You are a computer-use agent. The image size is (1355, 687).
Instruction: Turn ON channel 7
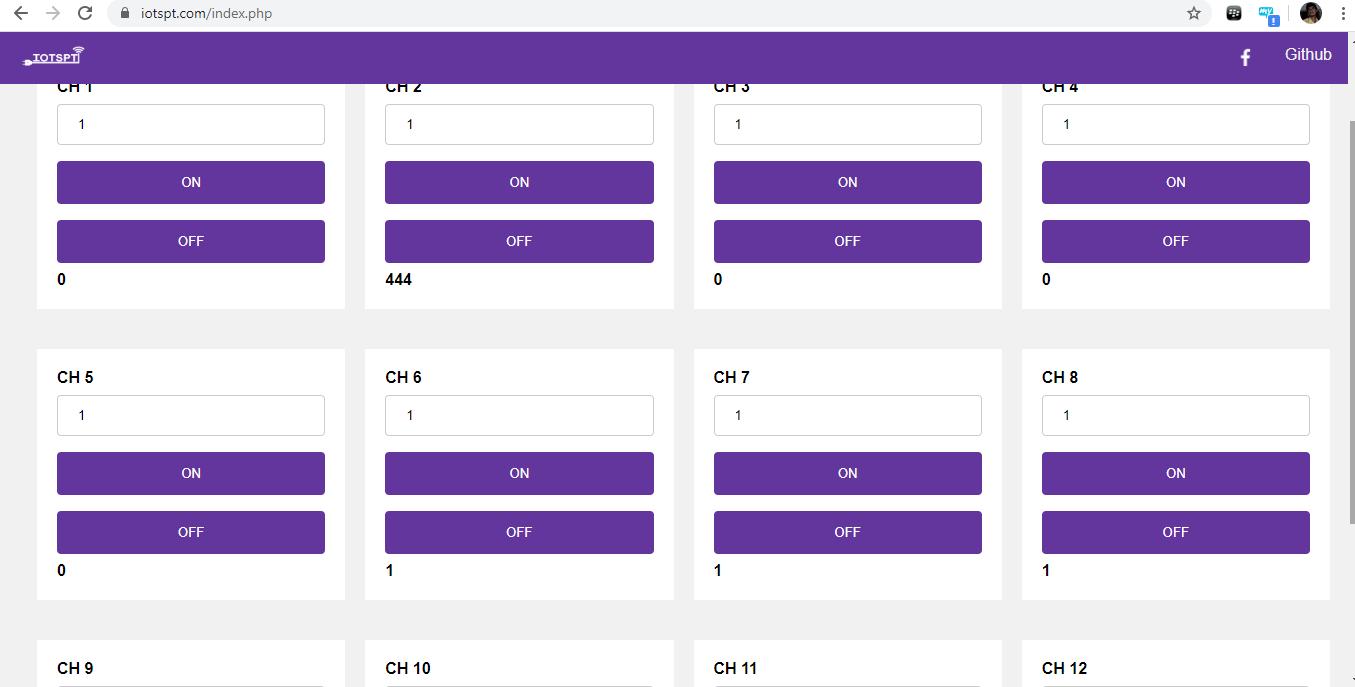847,473
